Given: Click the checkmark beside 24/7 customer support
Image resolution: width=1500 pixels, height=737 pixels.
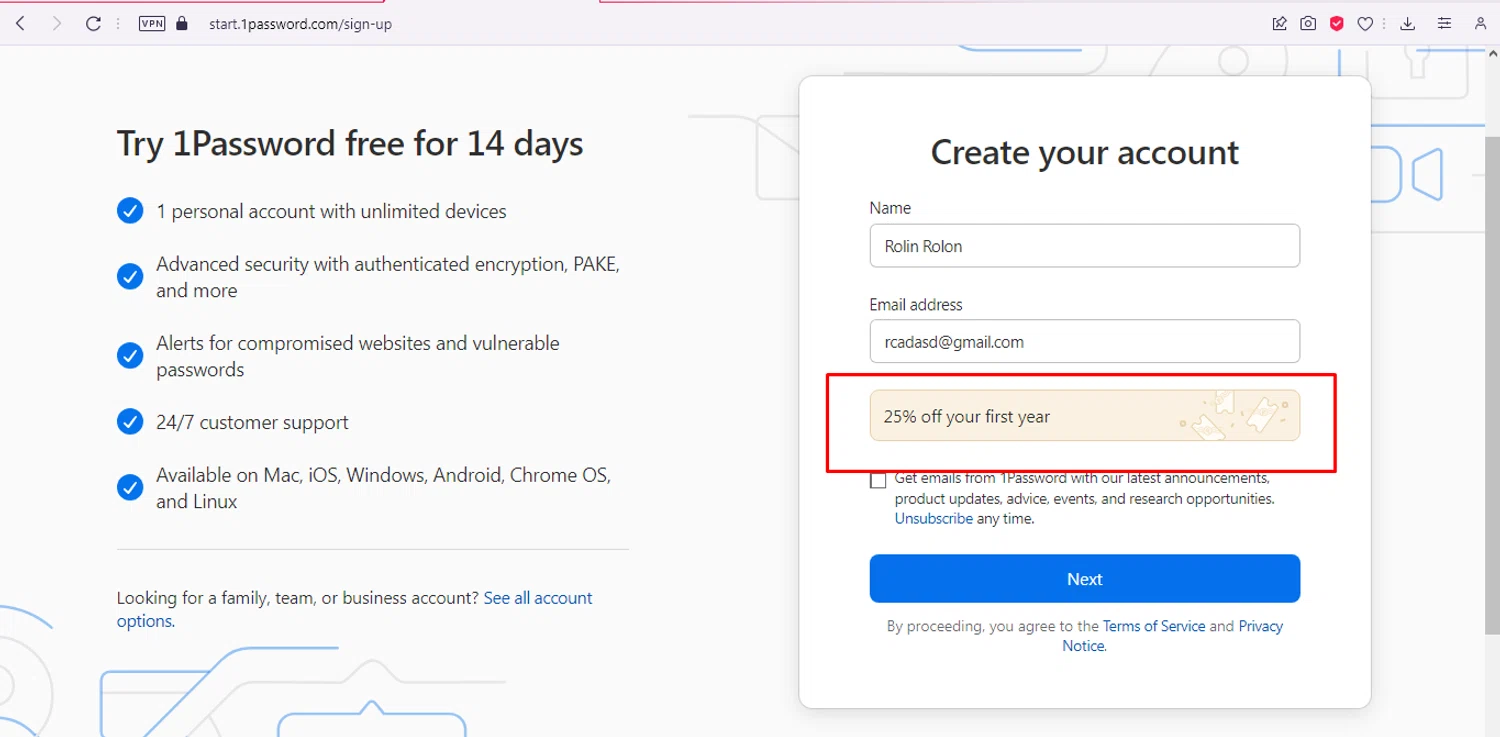Looking at the screenshot, I should pos(130,422).
